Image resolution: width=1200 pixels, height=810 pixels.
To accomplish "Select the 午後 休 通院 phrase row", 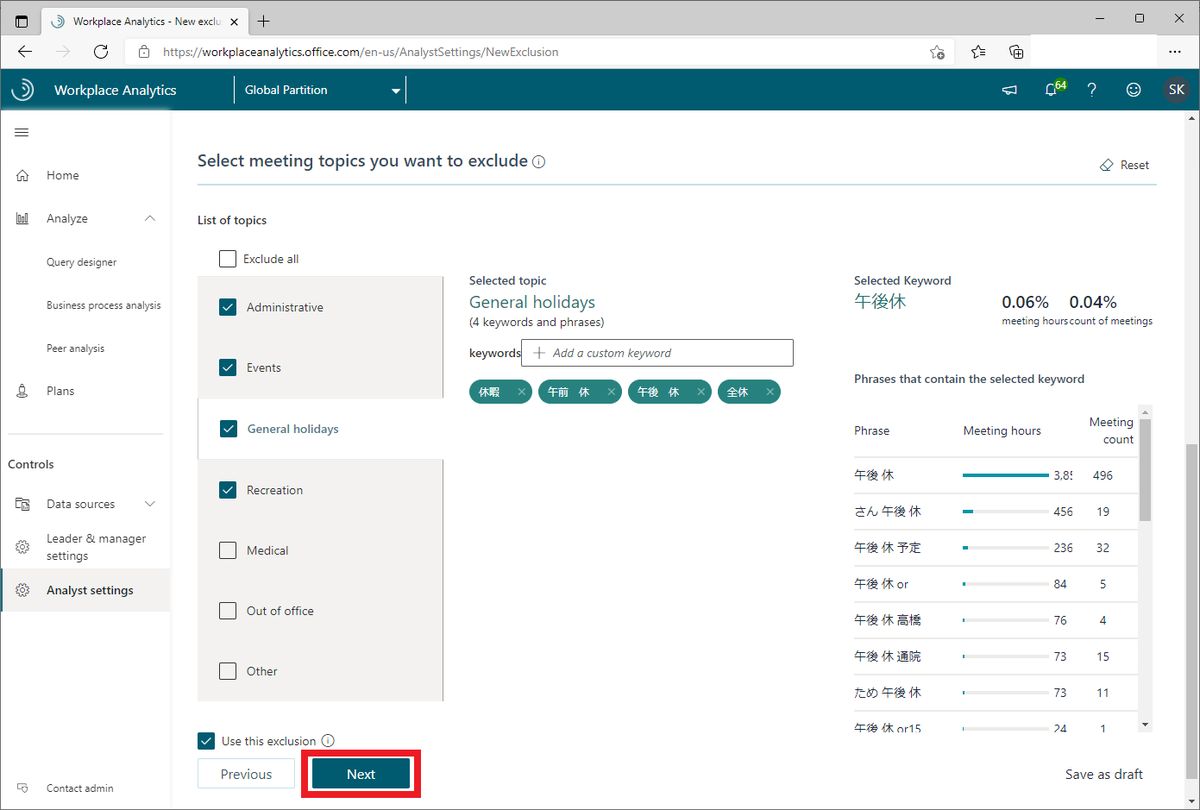I will (x=997, y=656).
